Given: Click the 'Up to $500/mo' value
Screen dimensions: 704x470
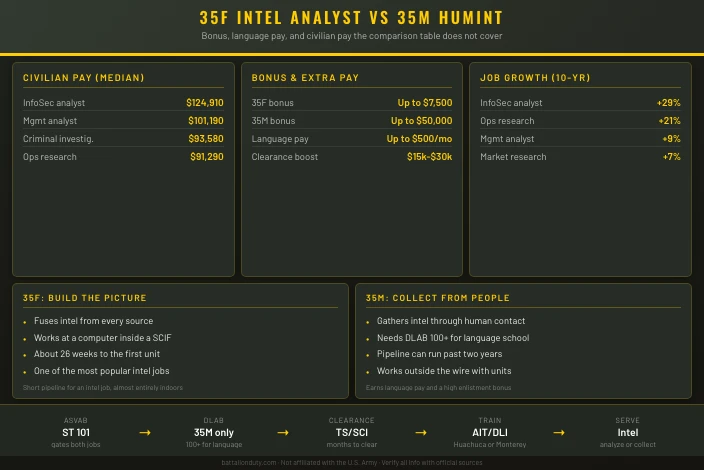Looking at the screenshot, I should pyautogui.click(x=419, y=139).
